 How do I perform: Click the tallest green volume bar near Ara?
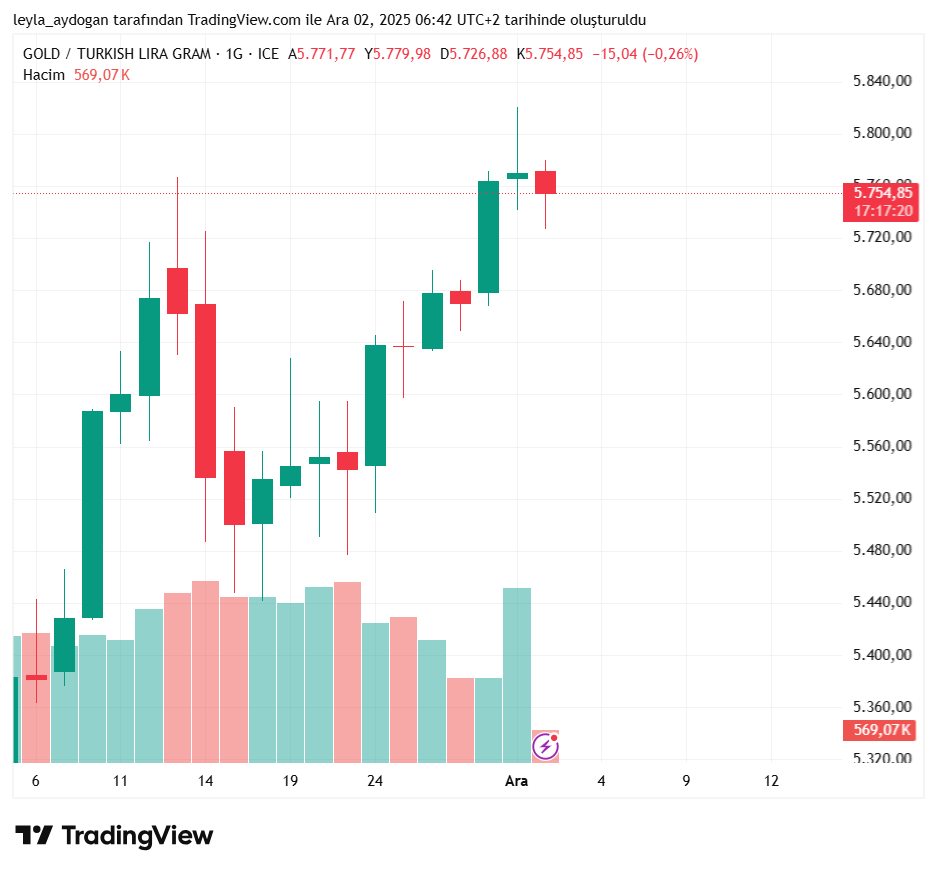(516, 670)
